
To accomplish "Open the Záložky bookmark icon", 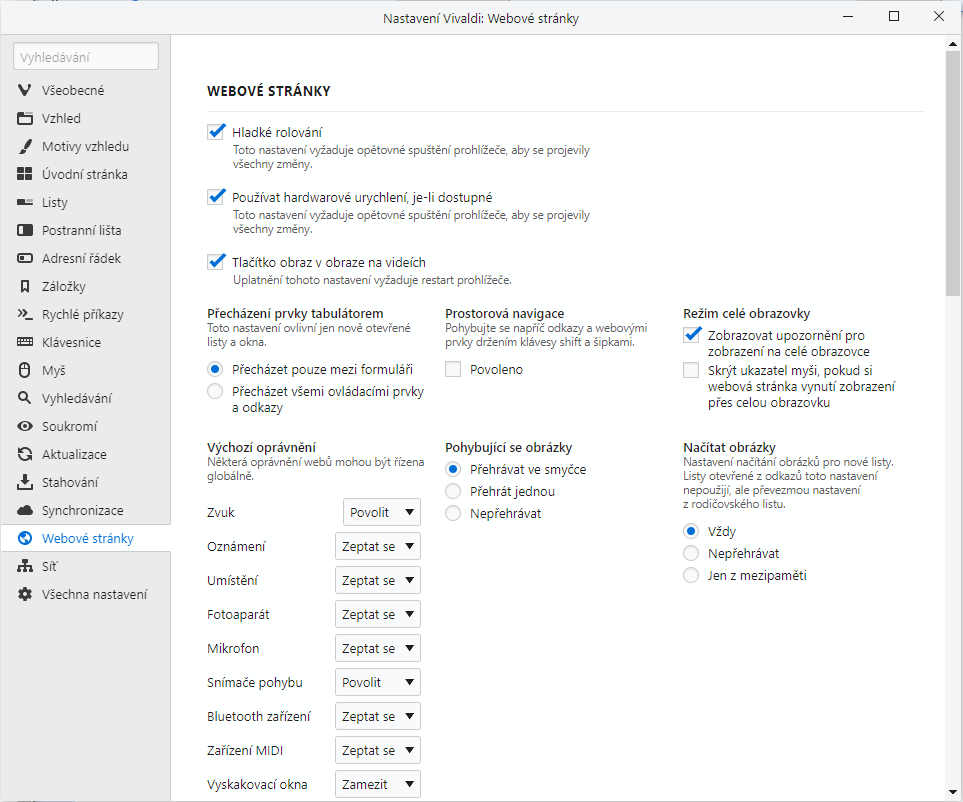I will coord(25,286).
